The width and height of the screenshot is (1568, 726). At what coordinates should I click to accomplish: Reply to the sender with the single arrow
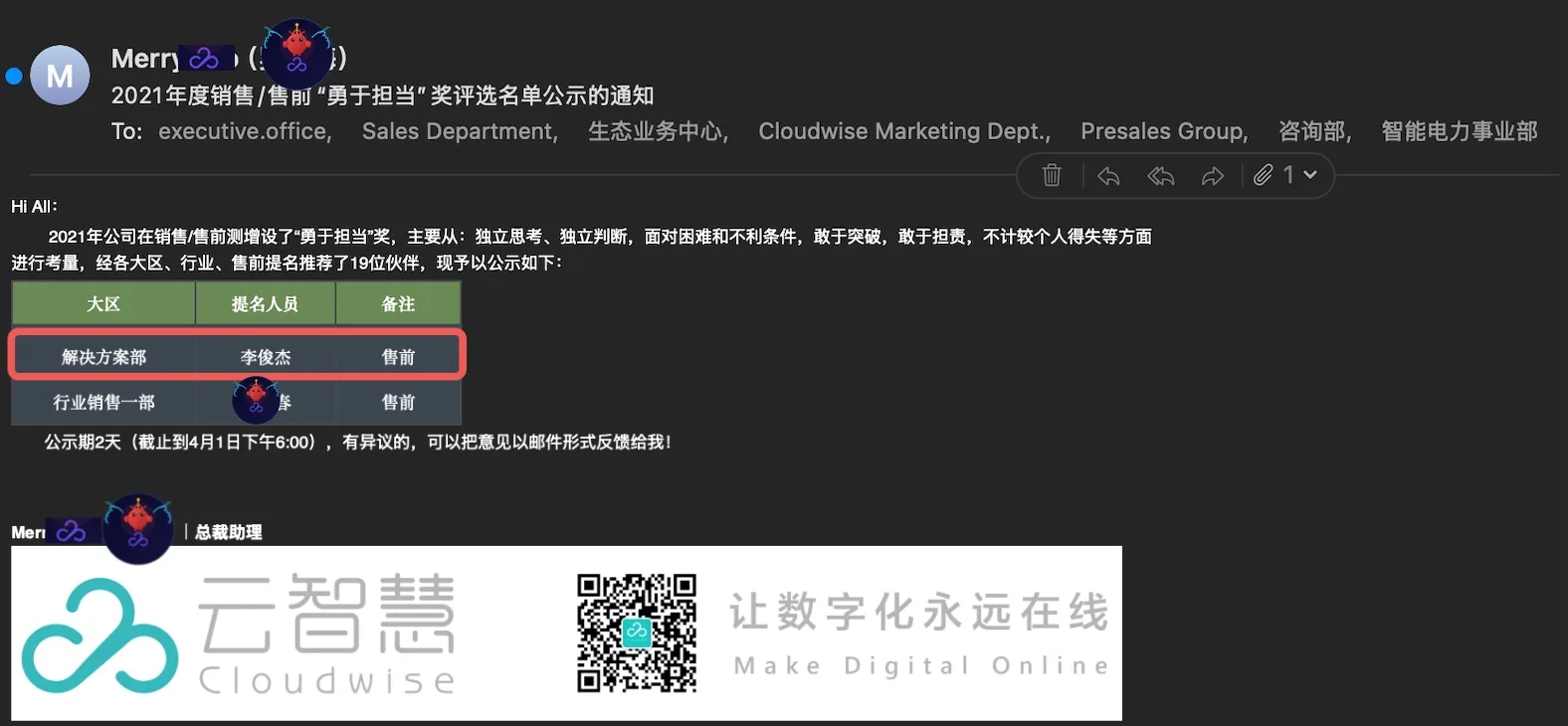coord(1108,176)
